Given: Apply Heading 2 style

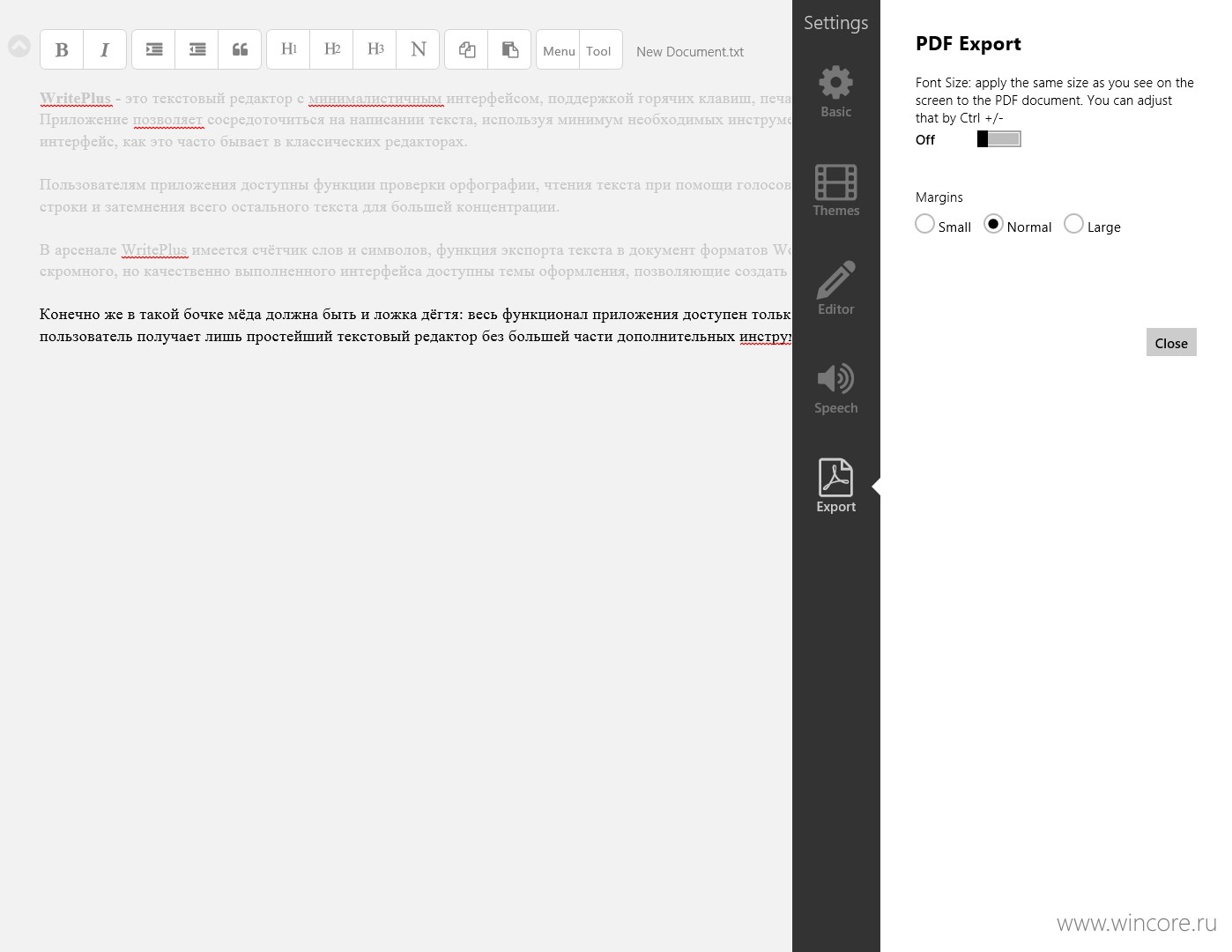Looking at the screenshot, I should [332, 49].
